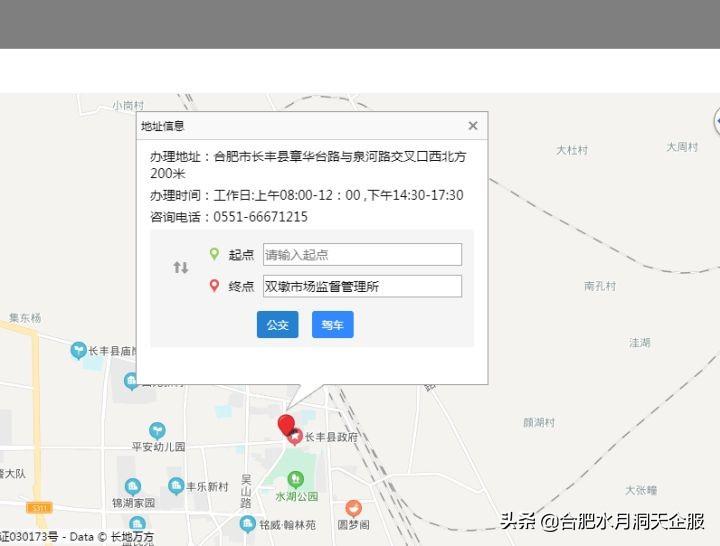
Task: Click the 终点 field containing 双墩市场监督管理所
Action: [362, 287]
